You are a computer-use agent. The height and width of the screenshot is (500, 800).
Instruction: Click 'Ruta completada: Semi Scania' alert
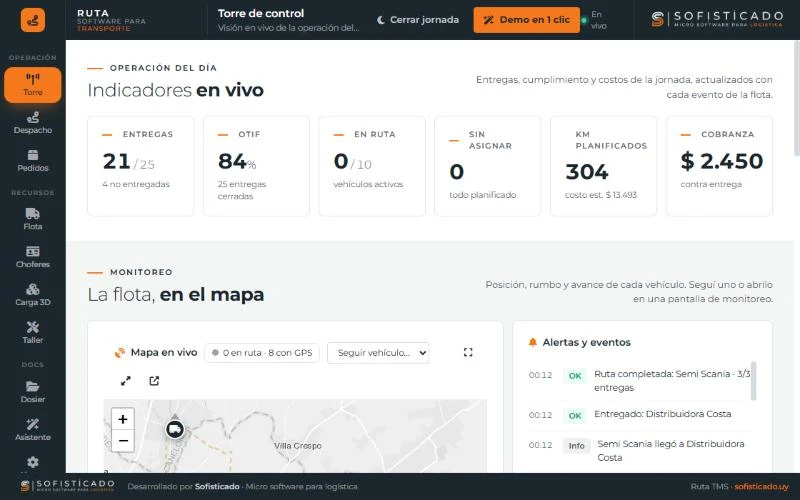coord(640,381)
